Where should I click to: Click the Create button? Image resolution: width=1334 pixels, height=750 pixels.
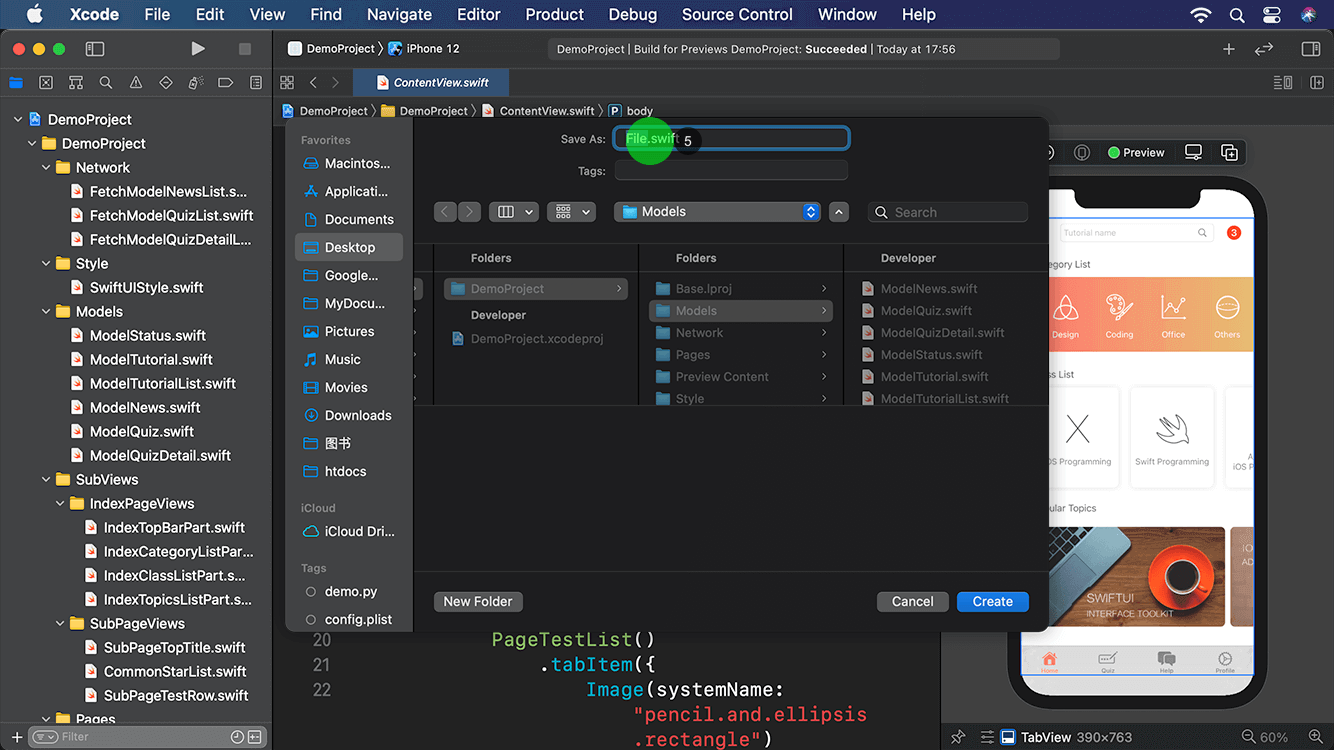click(x=993, y=601)
